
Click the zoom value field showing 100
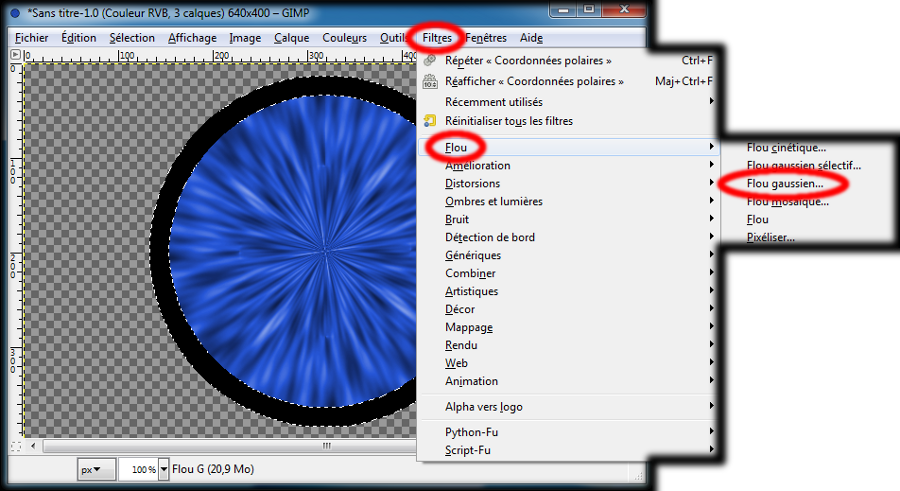coord(138,469)
